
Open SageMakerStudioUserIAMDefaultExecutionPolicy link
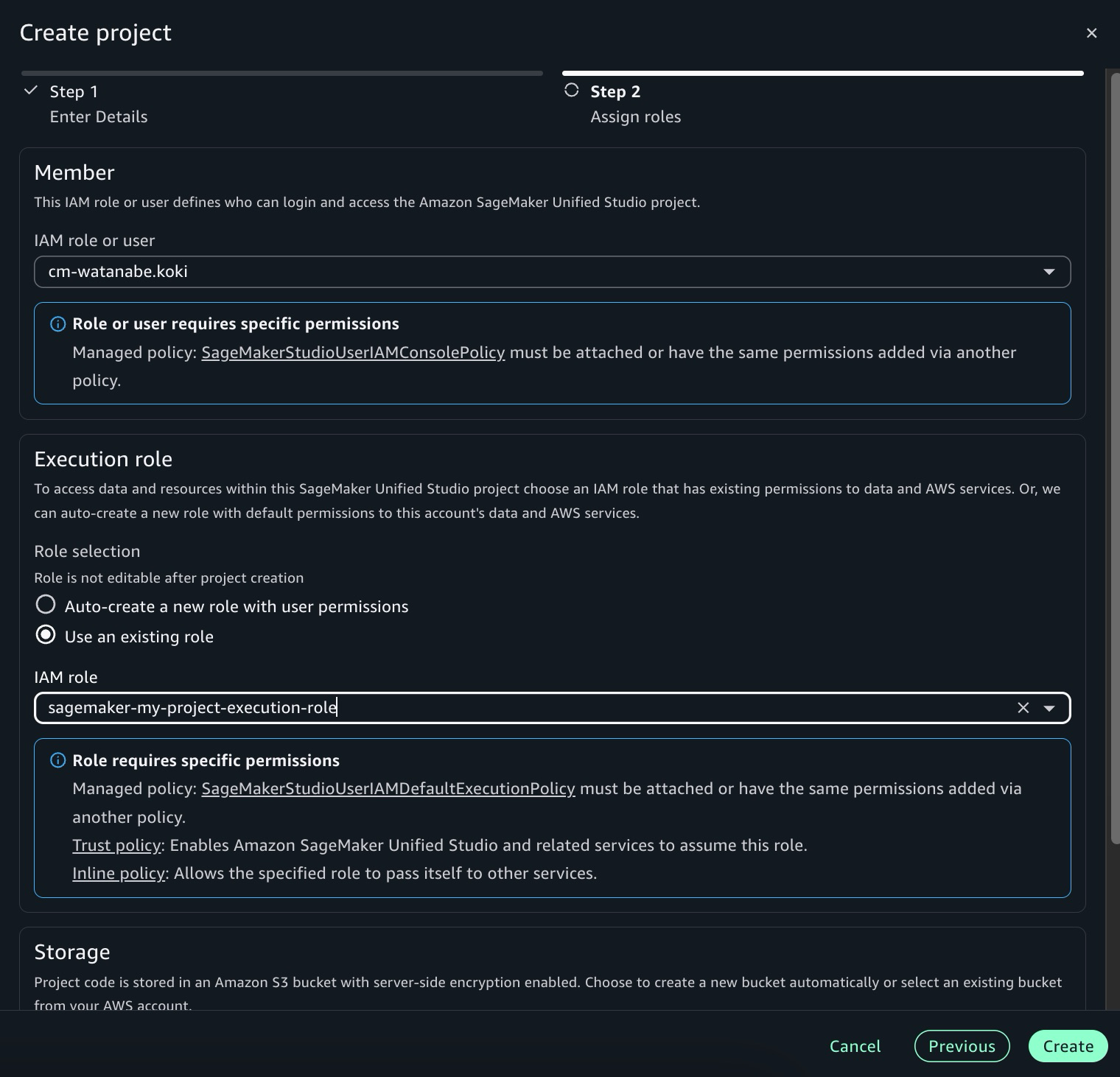(x=388, y=789)
